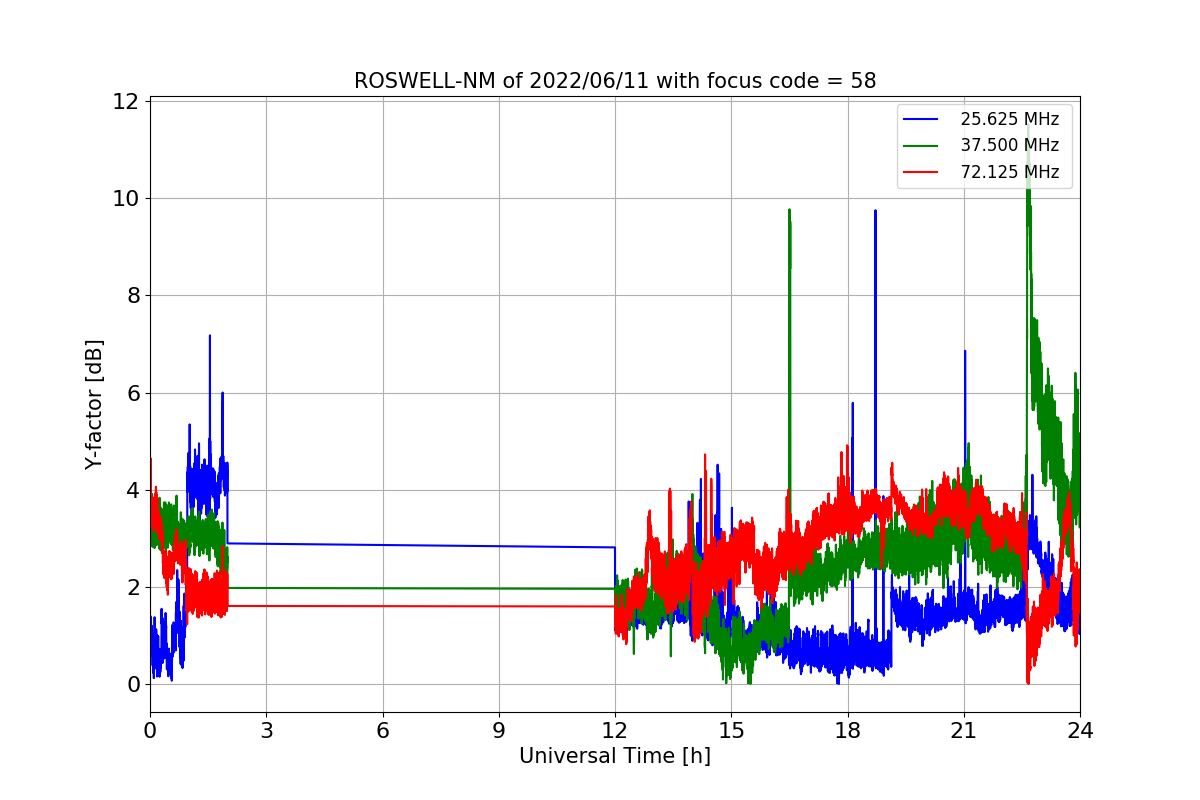Click the Y-factor [dB] axis label

94,405
